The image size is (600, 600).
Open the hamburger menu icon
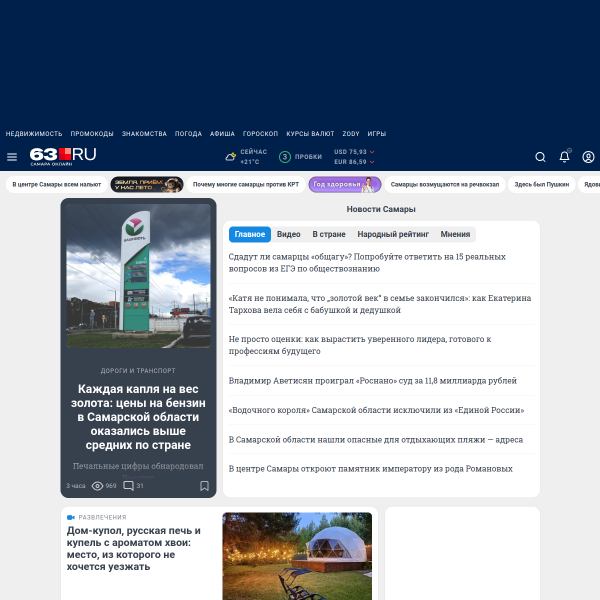(x=12, y=157)
